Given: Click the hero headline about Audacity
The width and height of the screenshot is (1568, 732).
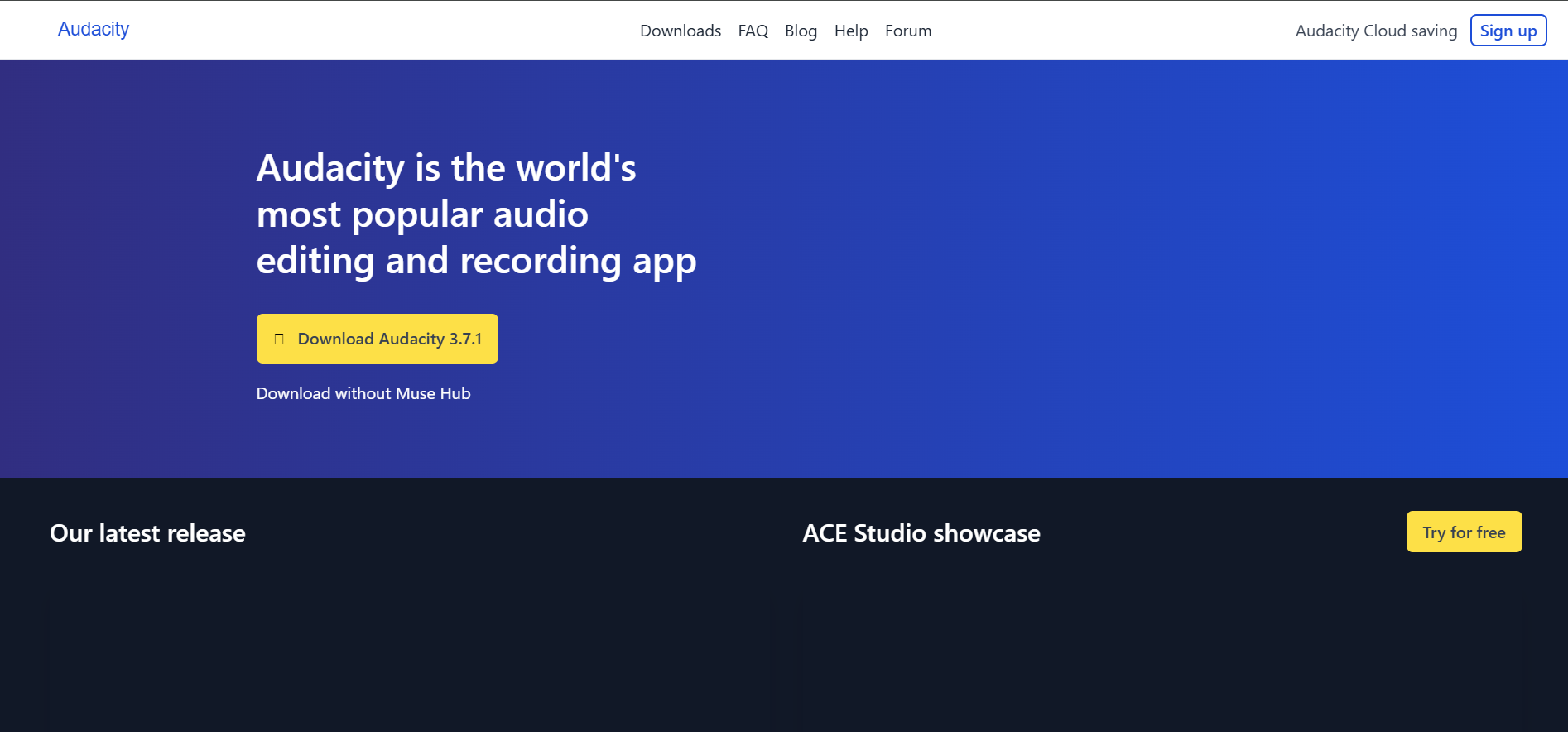Looking at the screenshot, I should pyautogui.click(x=477, y=214).
